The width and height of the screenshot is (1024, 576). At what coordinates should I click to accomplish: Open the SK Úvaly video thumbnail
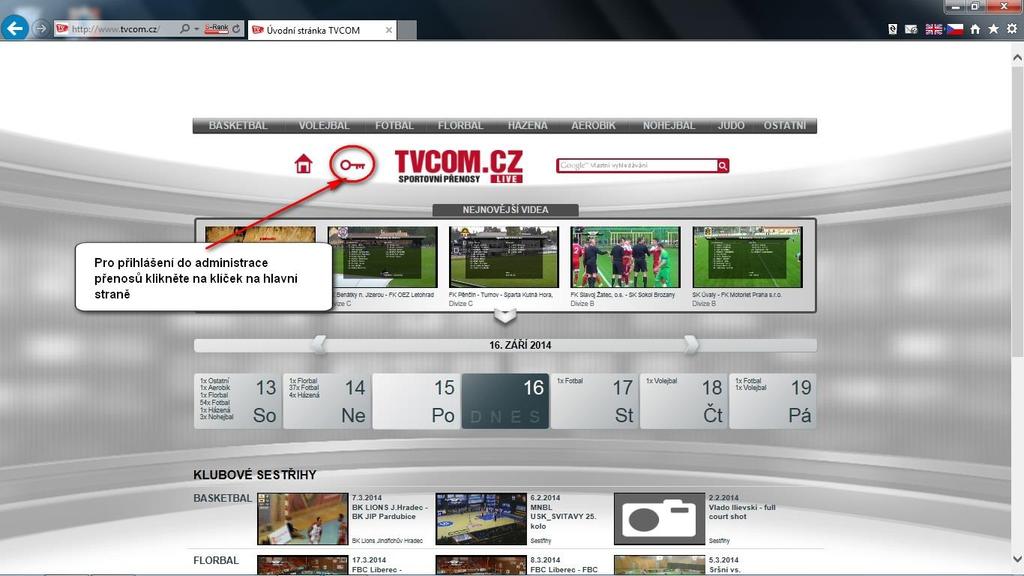point(747,257)
